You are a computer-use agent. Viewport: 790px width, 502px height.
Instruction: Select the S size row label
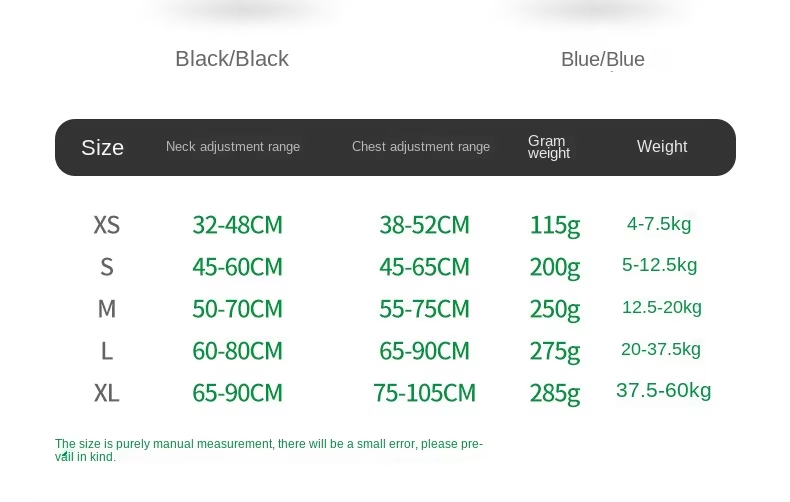[x=107, y=267]
